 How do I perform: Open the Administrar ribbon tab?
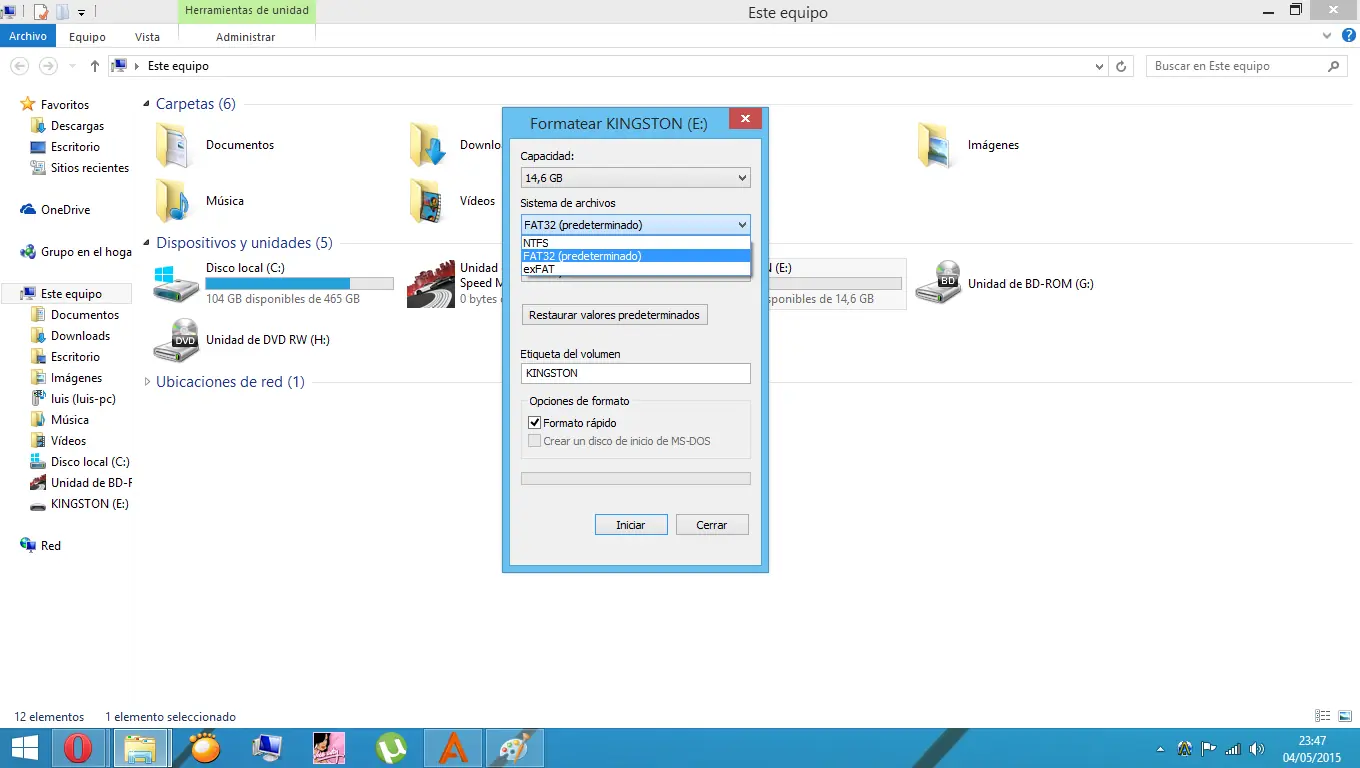245,37
